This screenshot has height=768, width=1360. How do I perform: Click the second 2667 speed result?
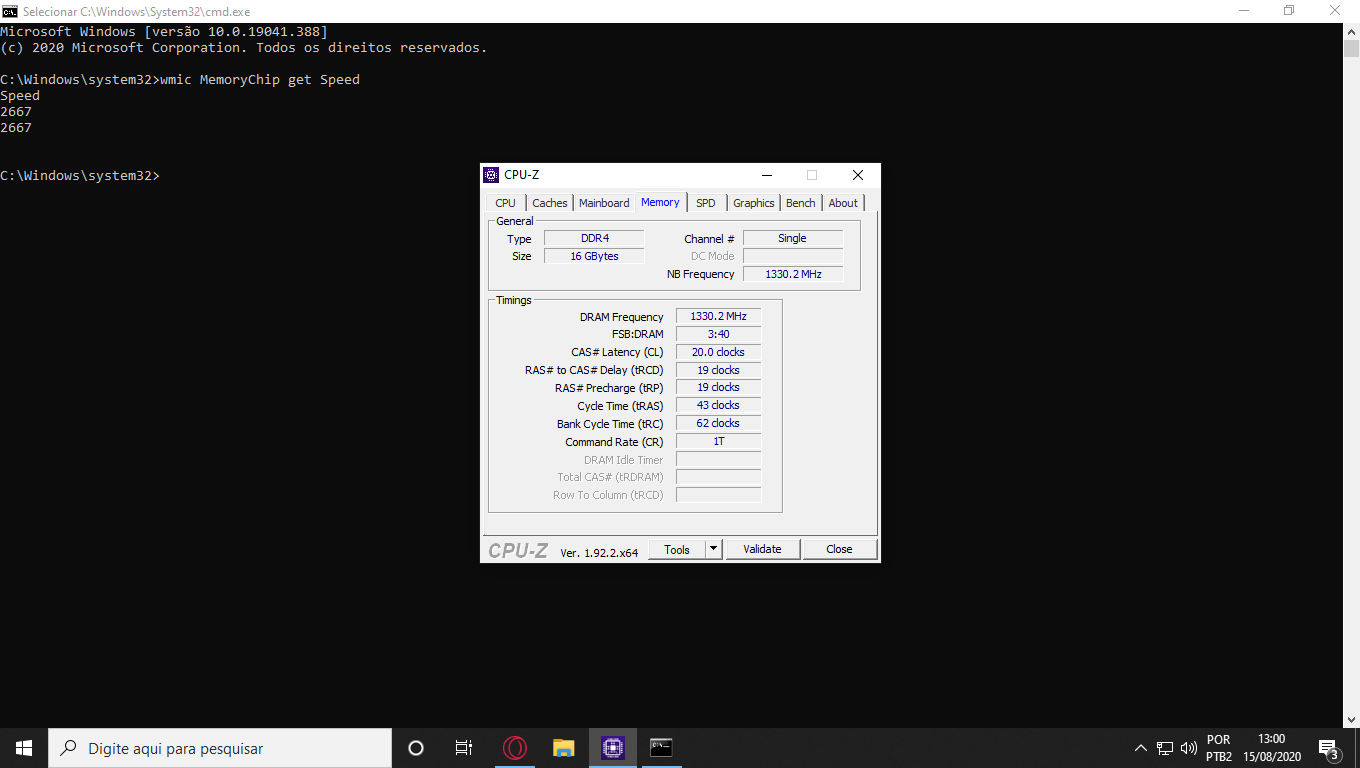coord(16,127)
